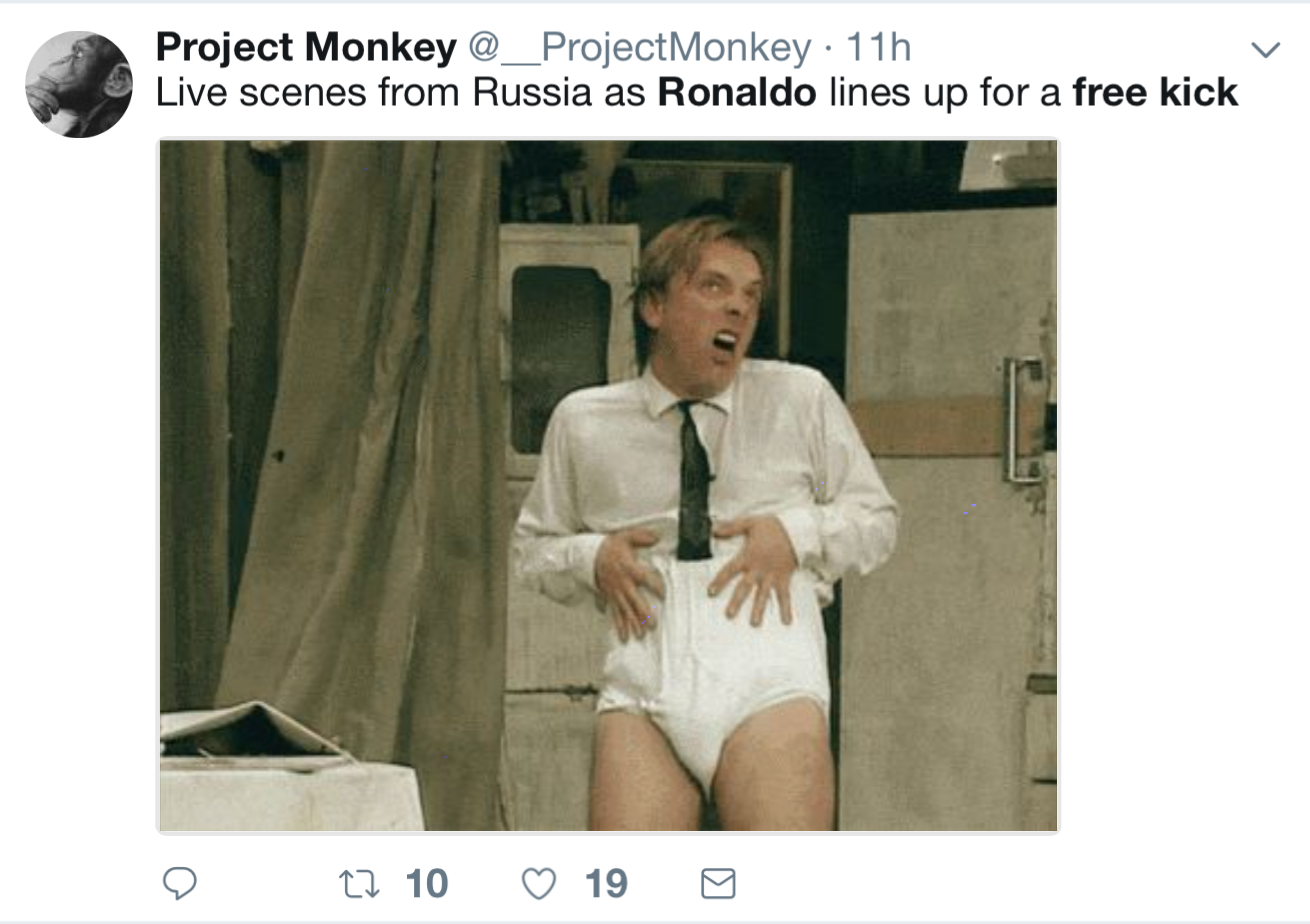This screenshot has height=924, width=1310.
Task: Visit the @__ProjectMonkey handle link
Action: [x=640, y=47]
